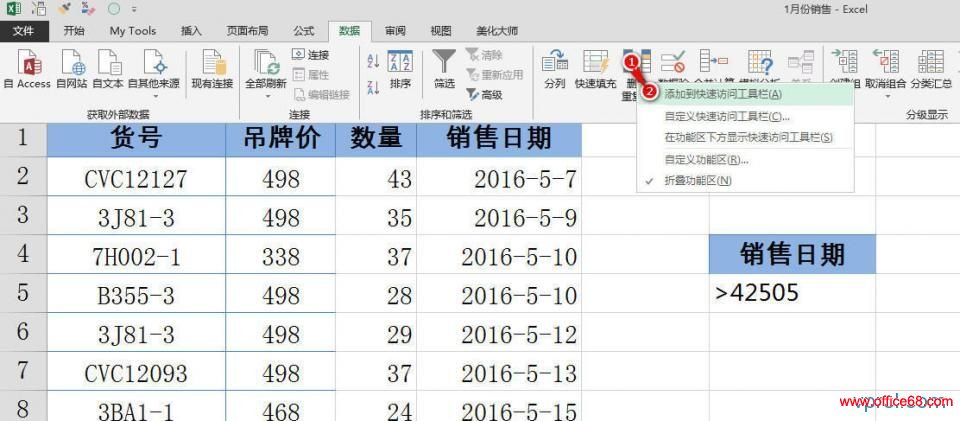The height and width of the screenshot is (421, 960).
Task: Switch to the 插入 tab
Action: click(191, 31)
